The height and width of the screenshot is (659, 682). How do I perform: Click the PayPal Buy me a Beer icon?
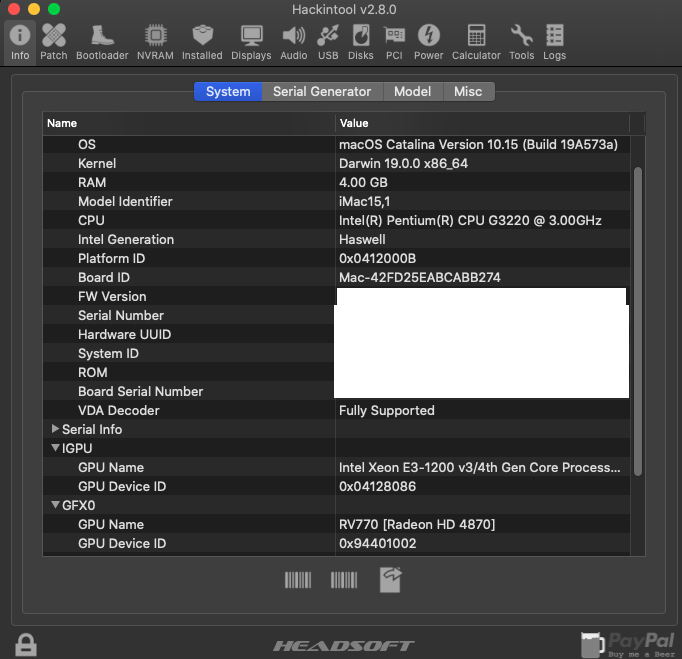[628, 644]
